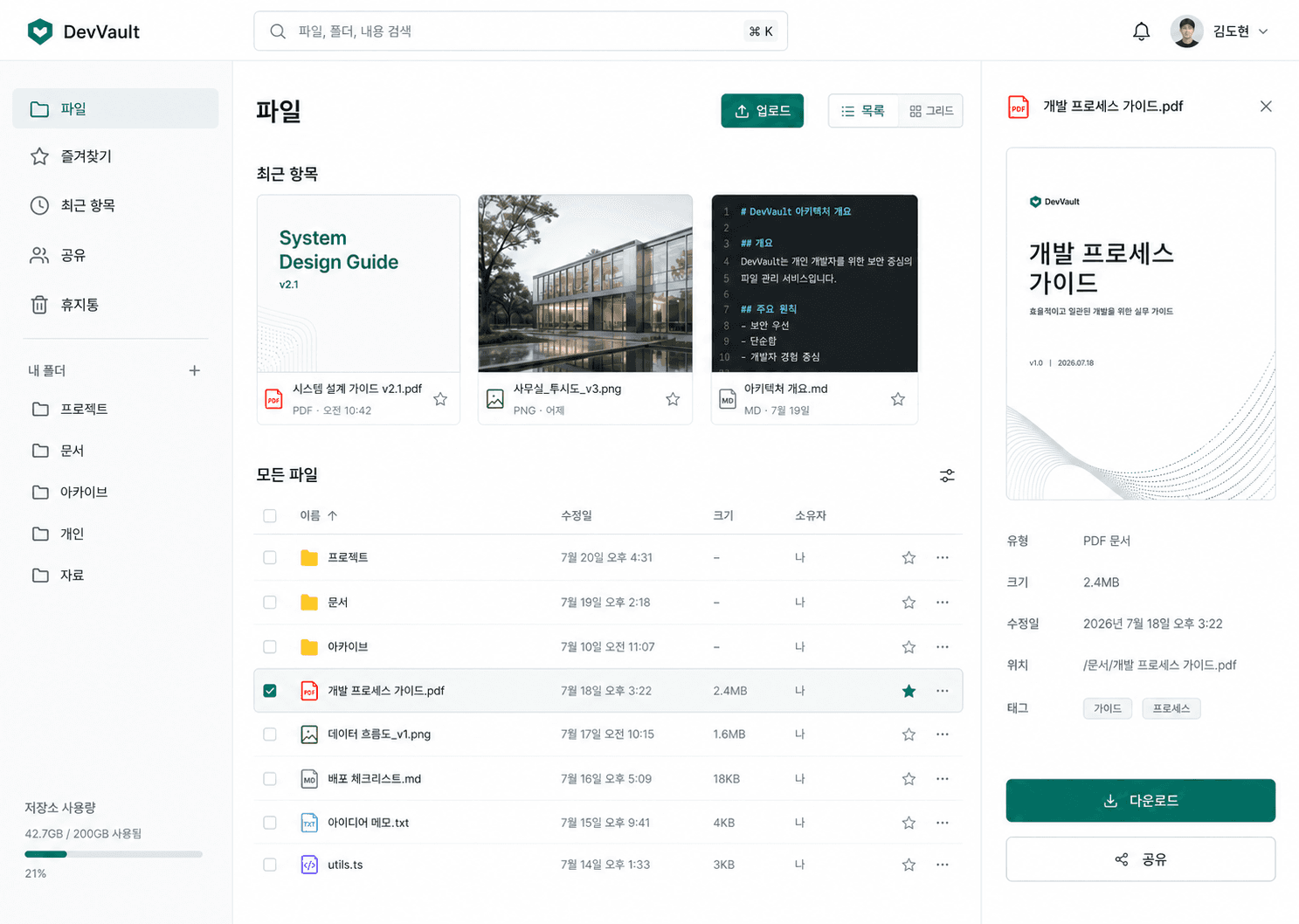Star 사무실_투시도_v3.png card
The height and width of the screenshot is (924, 1299).
click(673, 399)
